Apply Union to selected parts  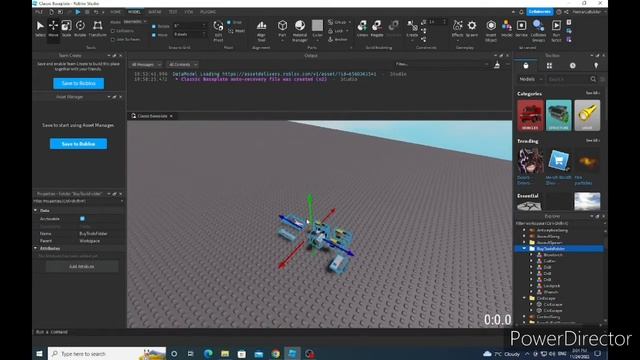pos(362,29)
